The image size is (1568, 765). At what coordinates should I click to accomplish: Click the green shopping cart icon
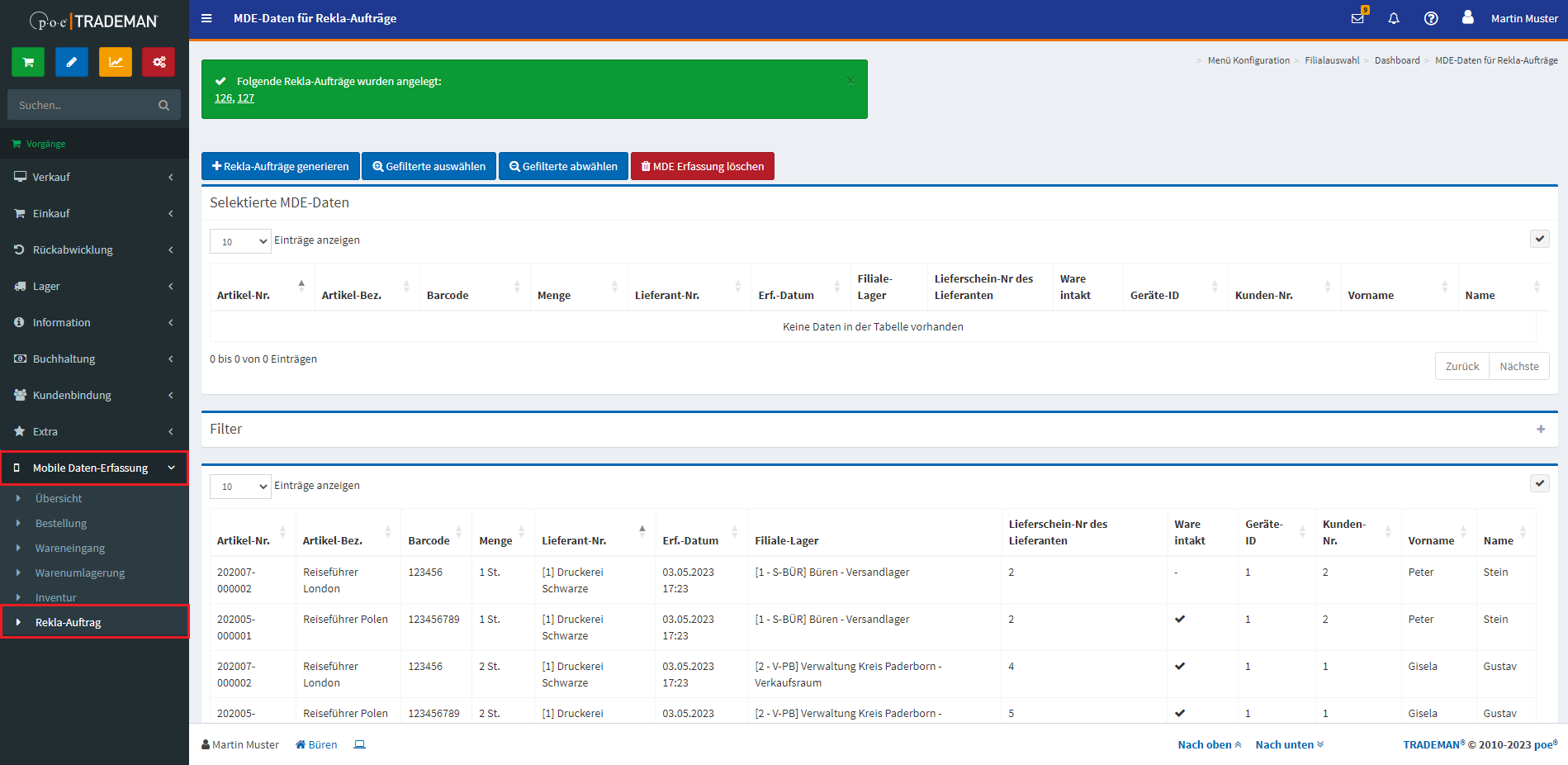point(28,62)
